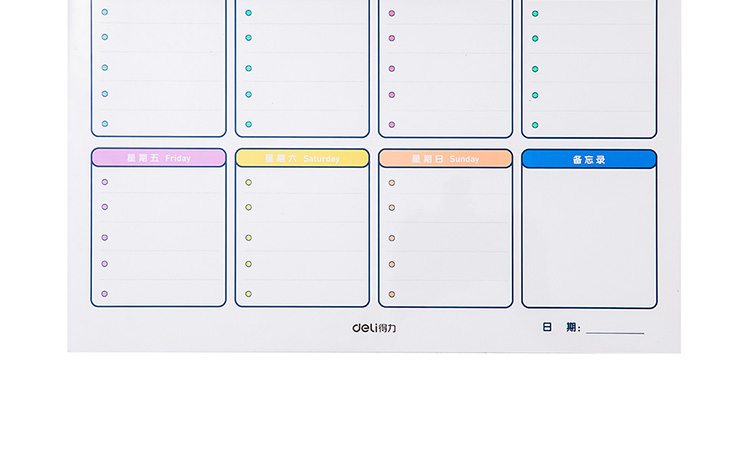Tick the first yellow bullet under Saturday
Image resolution: width=750 pixels, height=472 pixels.
pos(249,182)
